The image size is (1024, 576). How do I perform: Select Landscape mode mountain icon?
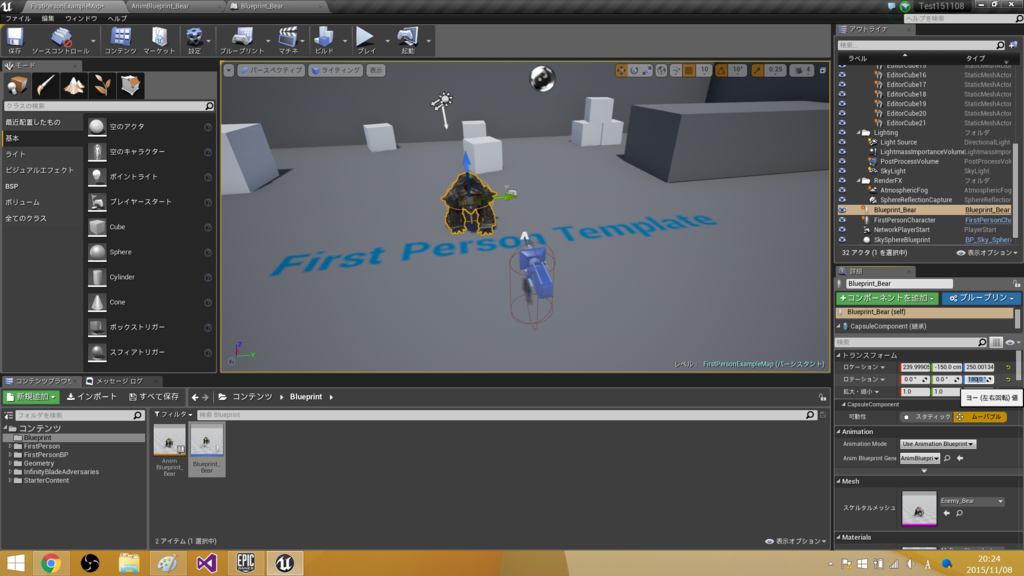(74, 86)
